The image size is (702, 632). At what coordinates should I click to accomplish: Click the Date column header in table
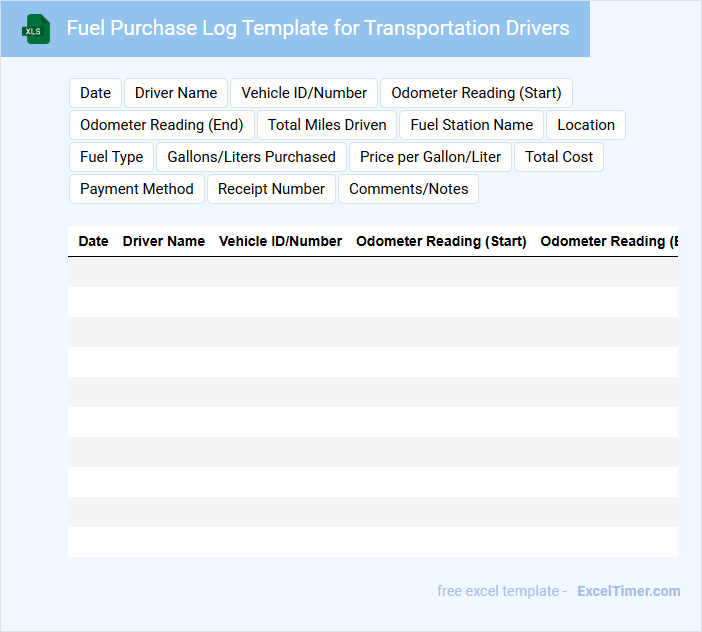93,241
